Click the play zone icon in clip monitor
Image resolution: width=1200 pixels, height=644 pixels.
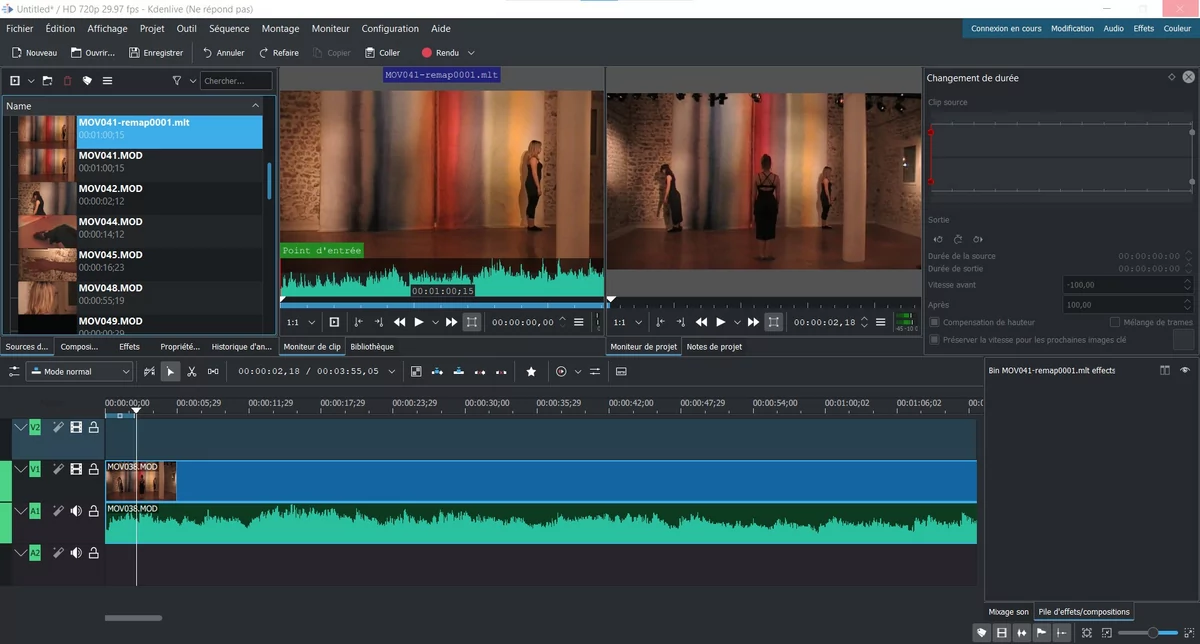click(334, 322)
